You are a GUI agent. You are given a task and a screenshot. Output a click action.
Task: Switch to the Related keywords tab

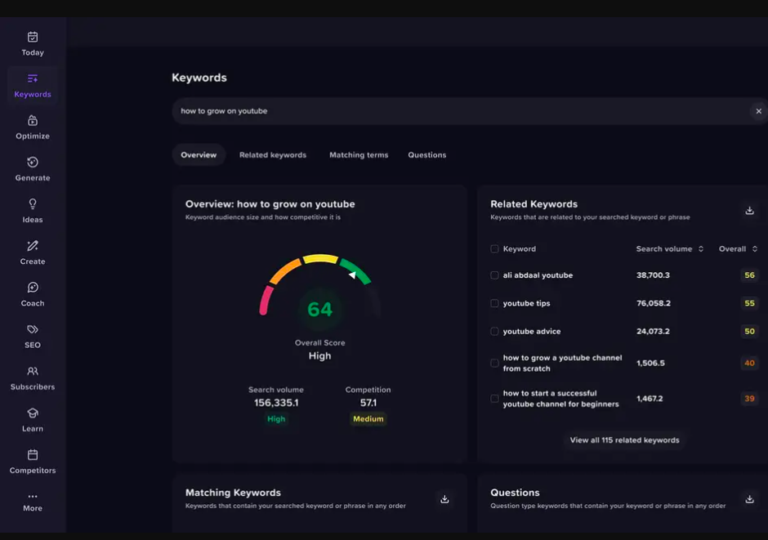tap(273, 155)
